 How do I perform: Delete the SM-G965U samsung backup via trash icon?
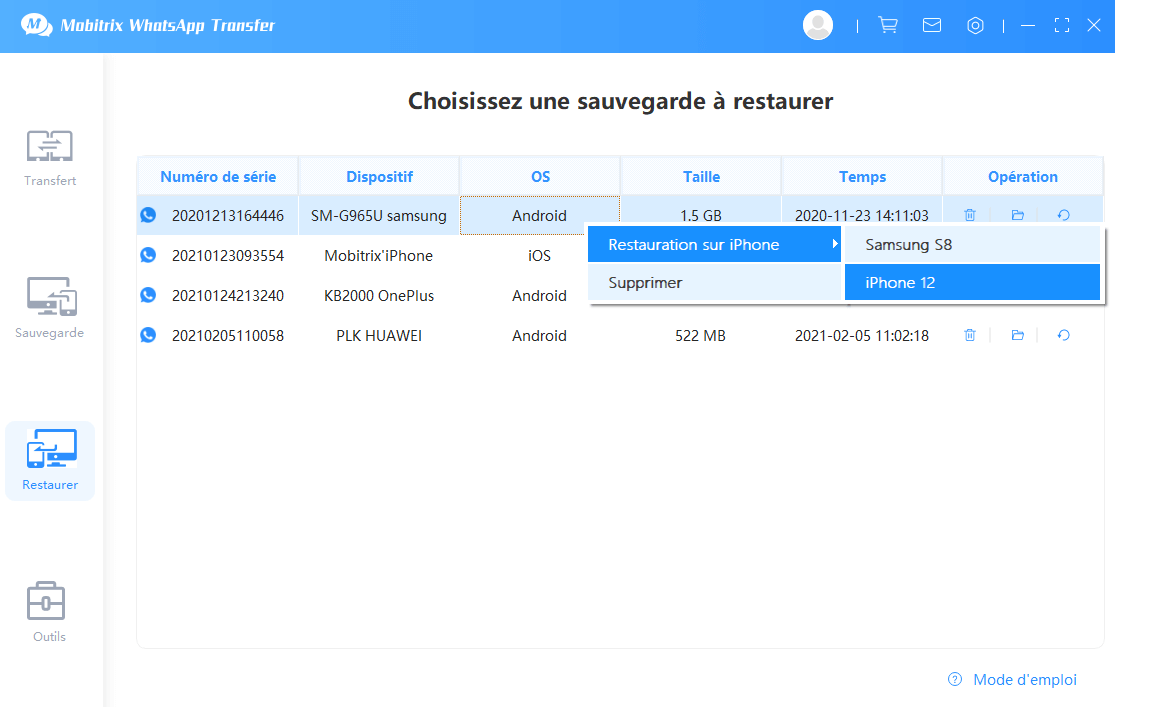[x=970, y=215]
